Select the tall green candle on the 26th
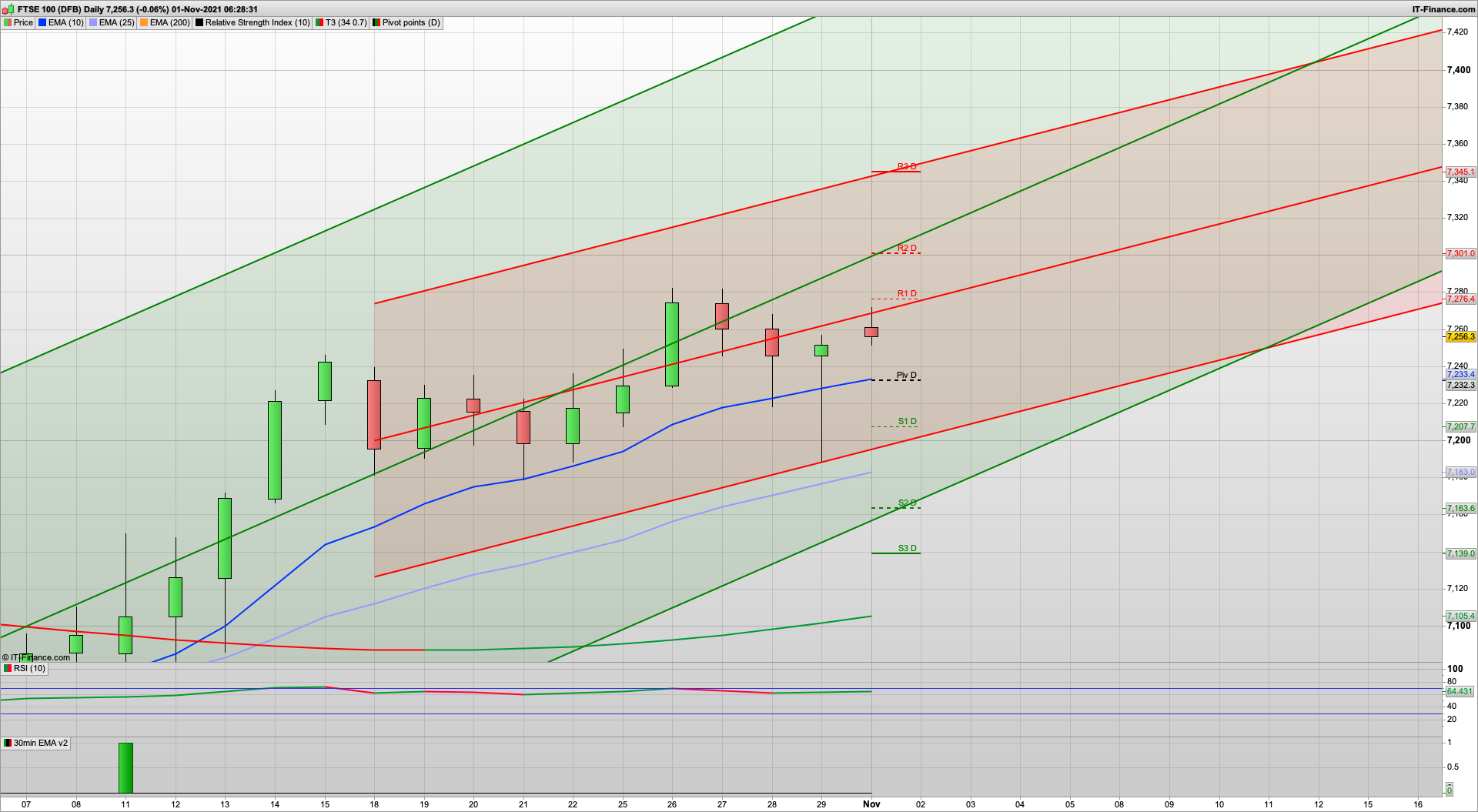This screenshot has width=1478, height=812. pos(672,344)
